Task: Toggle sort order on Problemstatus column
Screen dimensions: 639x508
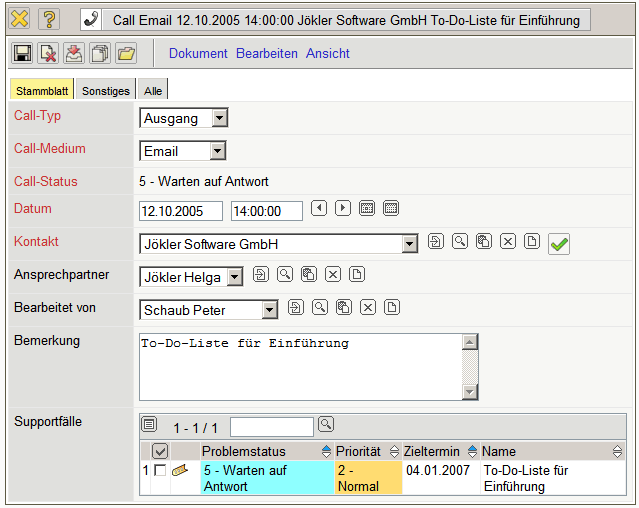Action: [326, 451]
